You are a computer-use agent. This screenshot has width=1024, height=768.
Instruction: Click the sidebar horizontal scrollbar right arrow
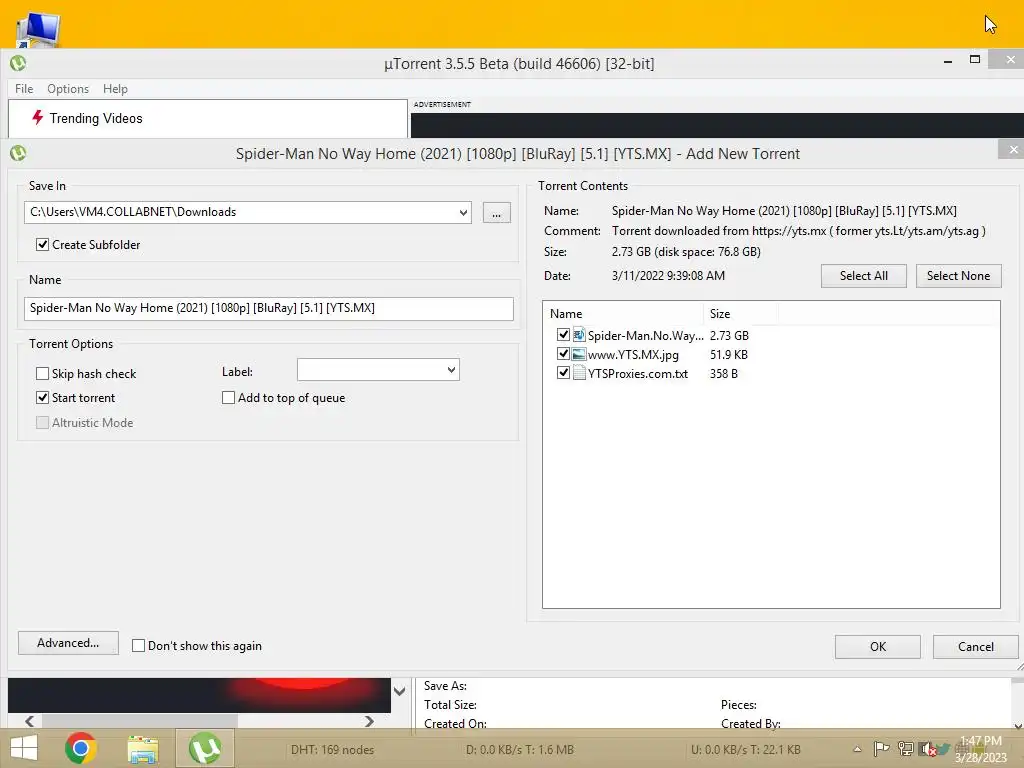click(x=370, y=721)
